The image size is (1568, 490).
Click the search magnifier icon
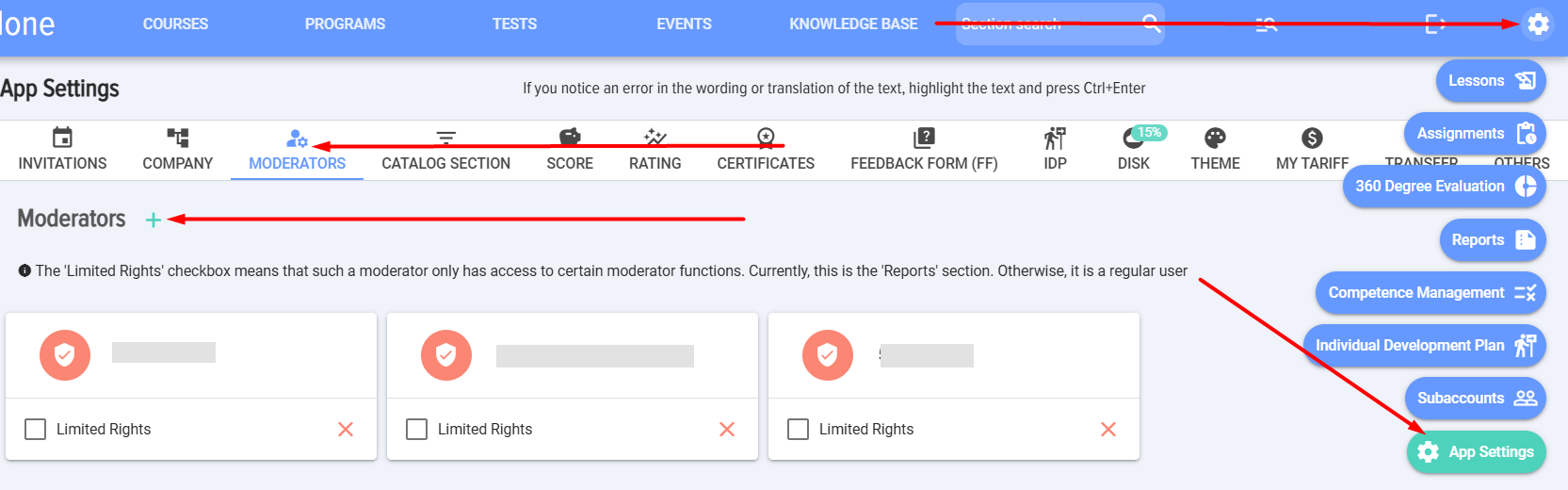[1151, 24]
